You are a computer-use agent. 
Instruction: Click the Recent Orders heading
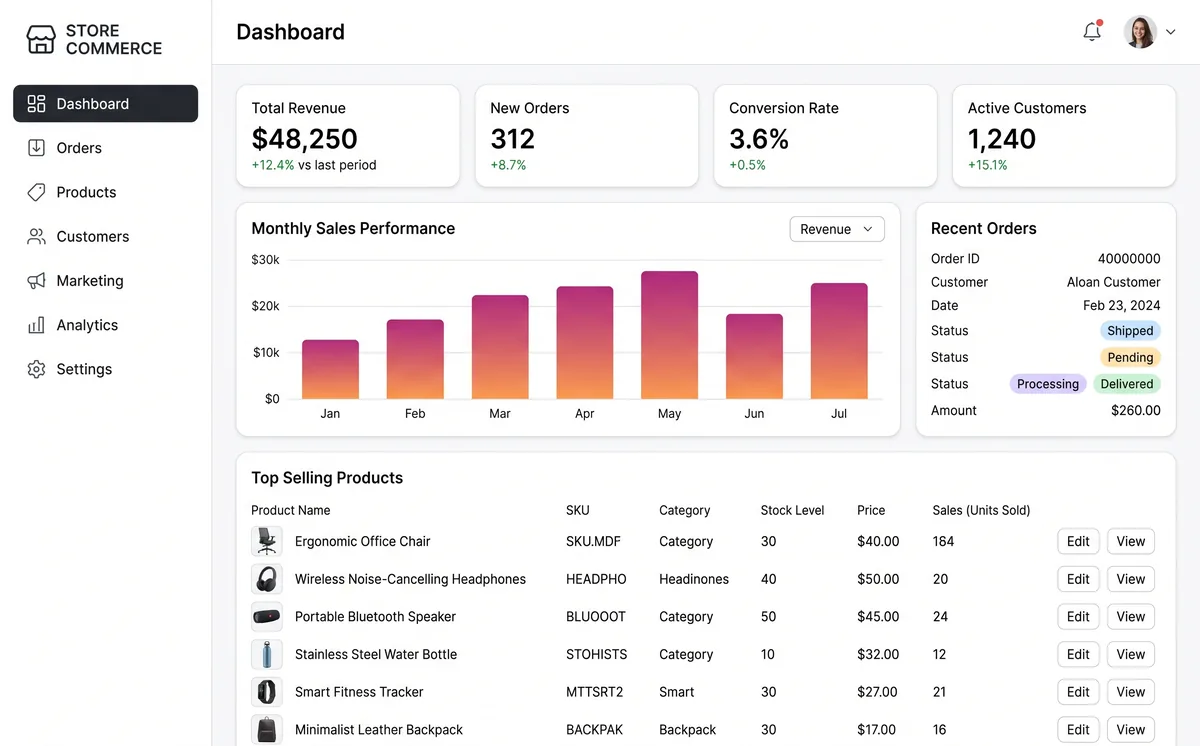point(984,229)
